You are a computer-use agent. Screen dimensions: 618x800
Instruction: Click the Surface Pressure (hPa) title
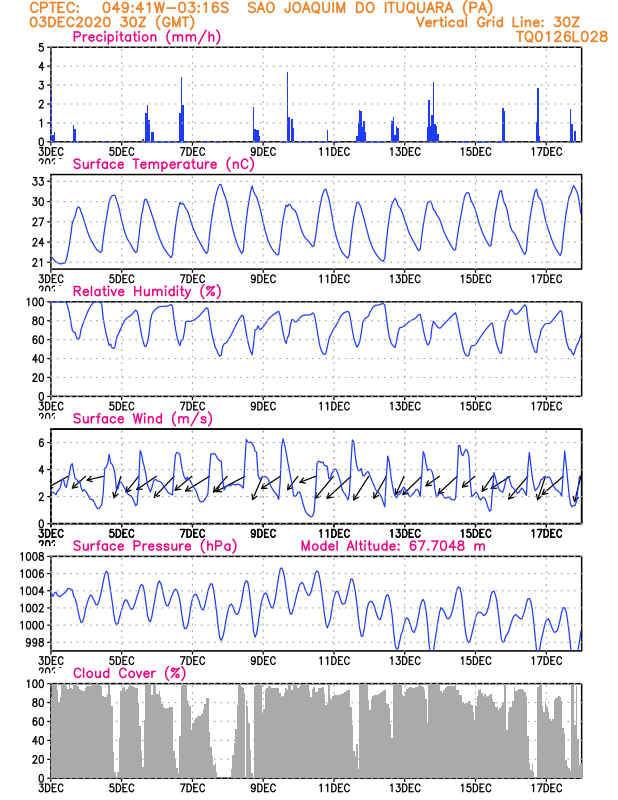pos(155,546)
